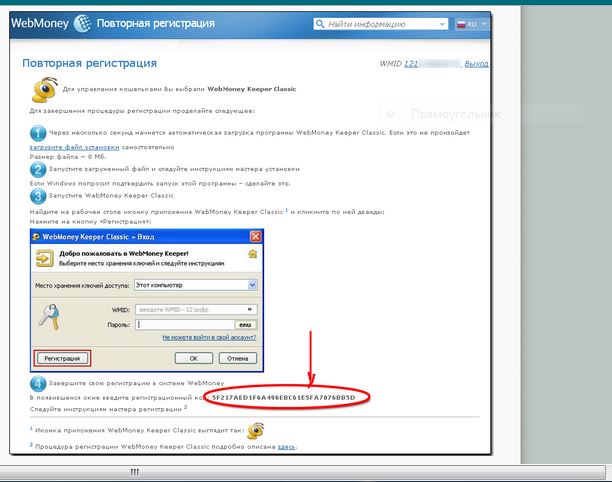The width and height of the screenshot is (612, 482).
Task: Click the WMID input field in the dialog
Action: (196, 309)
